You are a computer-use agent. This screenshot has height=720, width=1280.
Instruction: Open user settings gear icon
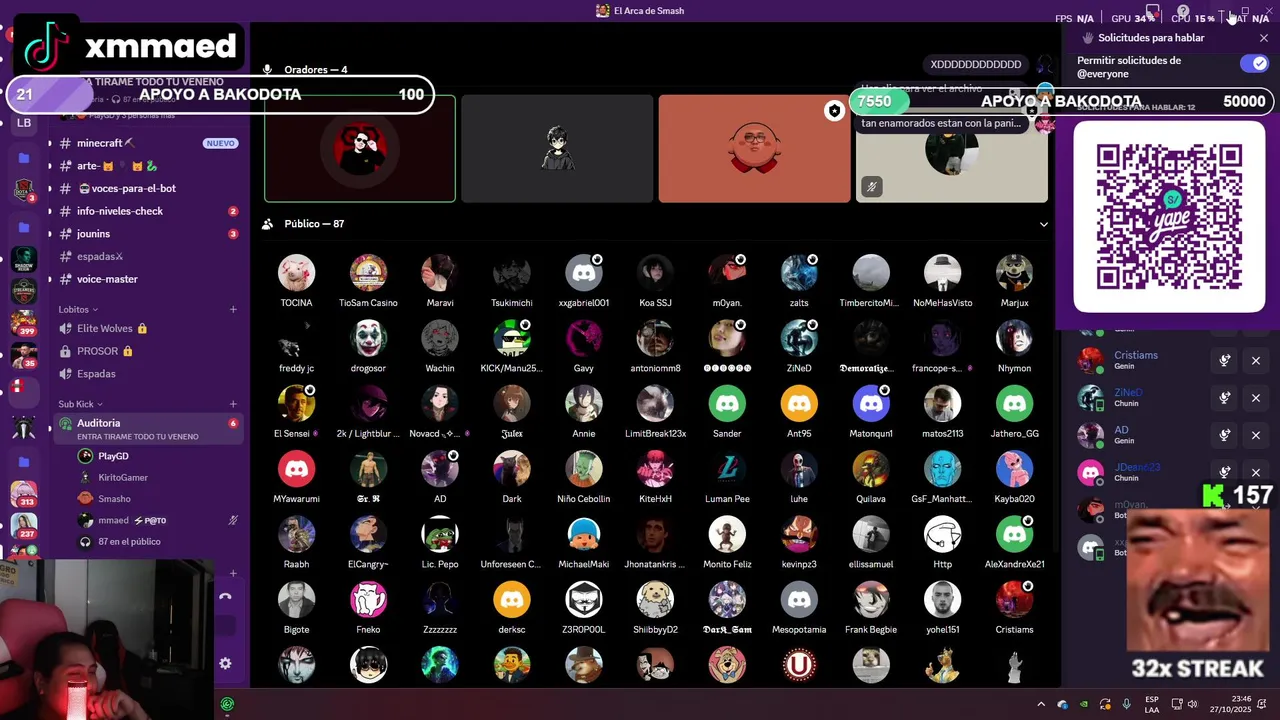(x=225, y=663)
